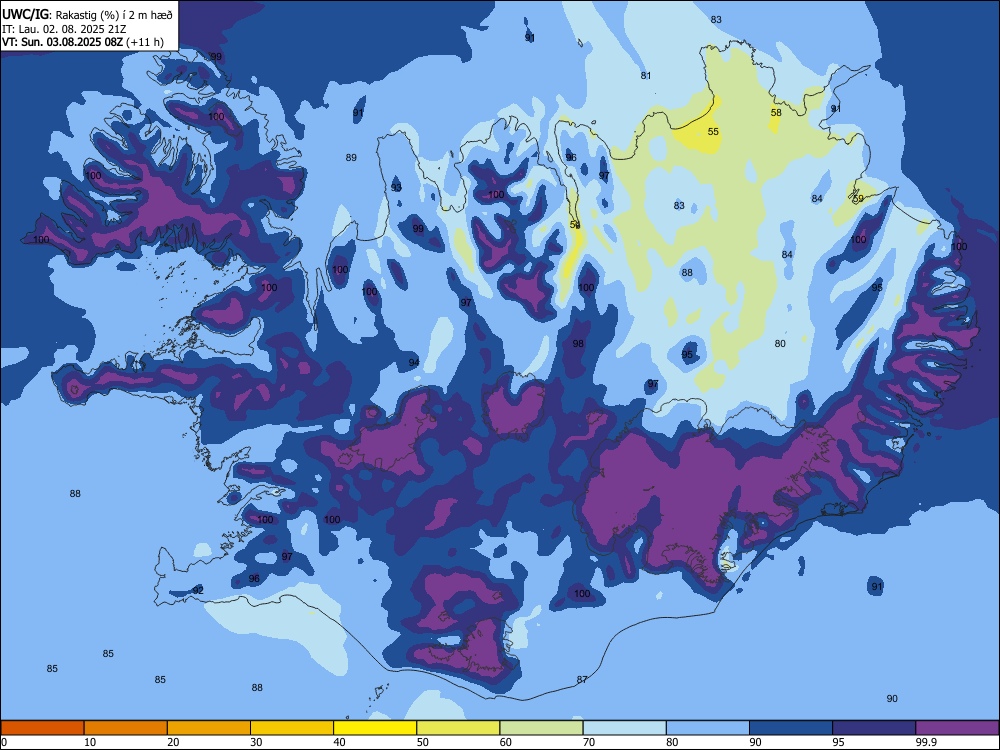Select the bright yellow 40–50 legend swatch

[x=375, y=728]
